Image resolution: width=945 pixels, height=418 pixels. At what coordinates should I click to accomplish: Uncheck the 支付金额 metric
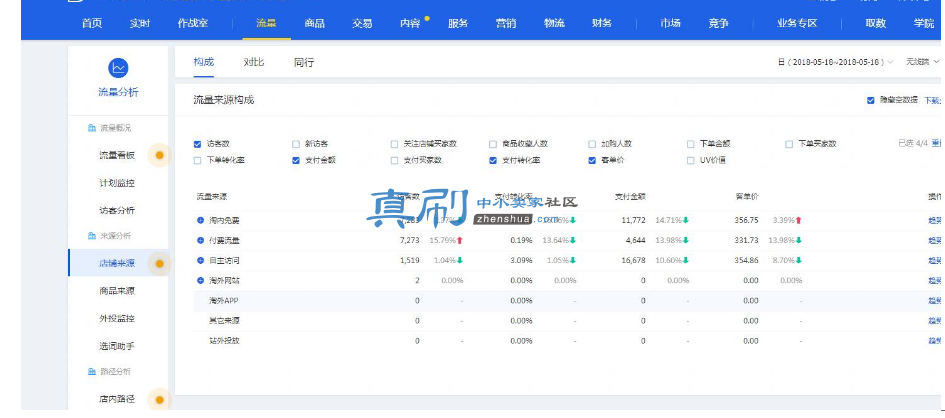pyautogui.click(x=295, y=160)
